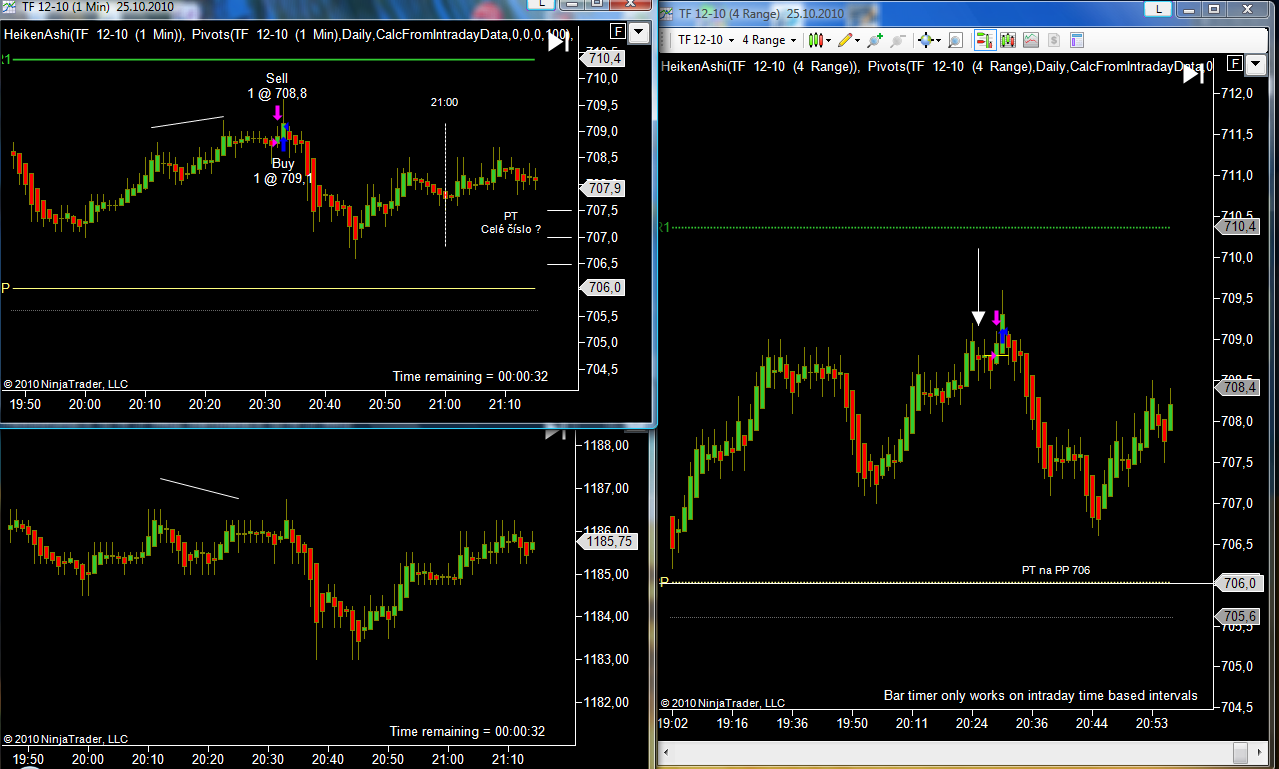This screenshot has height=769, width=1279.
Task: Click skip-to-latest-bar arrow in 1 Min chart
Action: click(x=559, y=41)
